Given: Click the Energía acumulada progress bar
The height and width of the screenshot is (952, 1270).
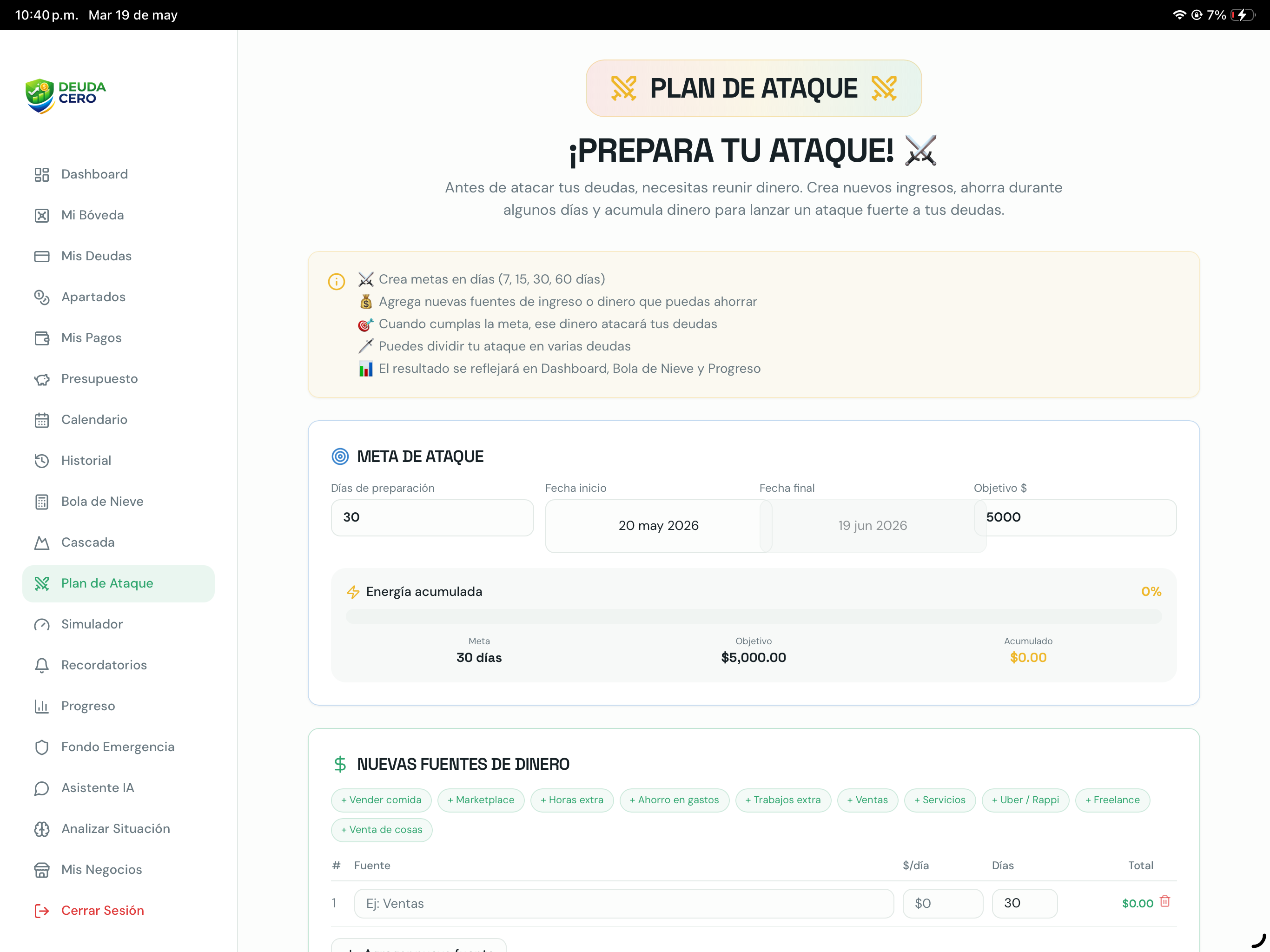Looking at the screenshot, I should tap(753, 617).
